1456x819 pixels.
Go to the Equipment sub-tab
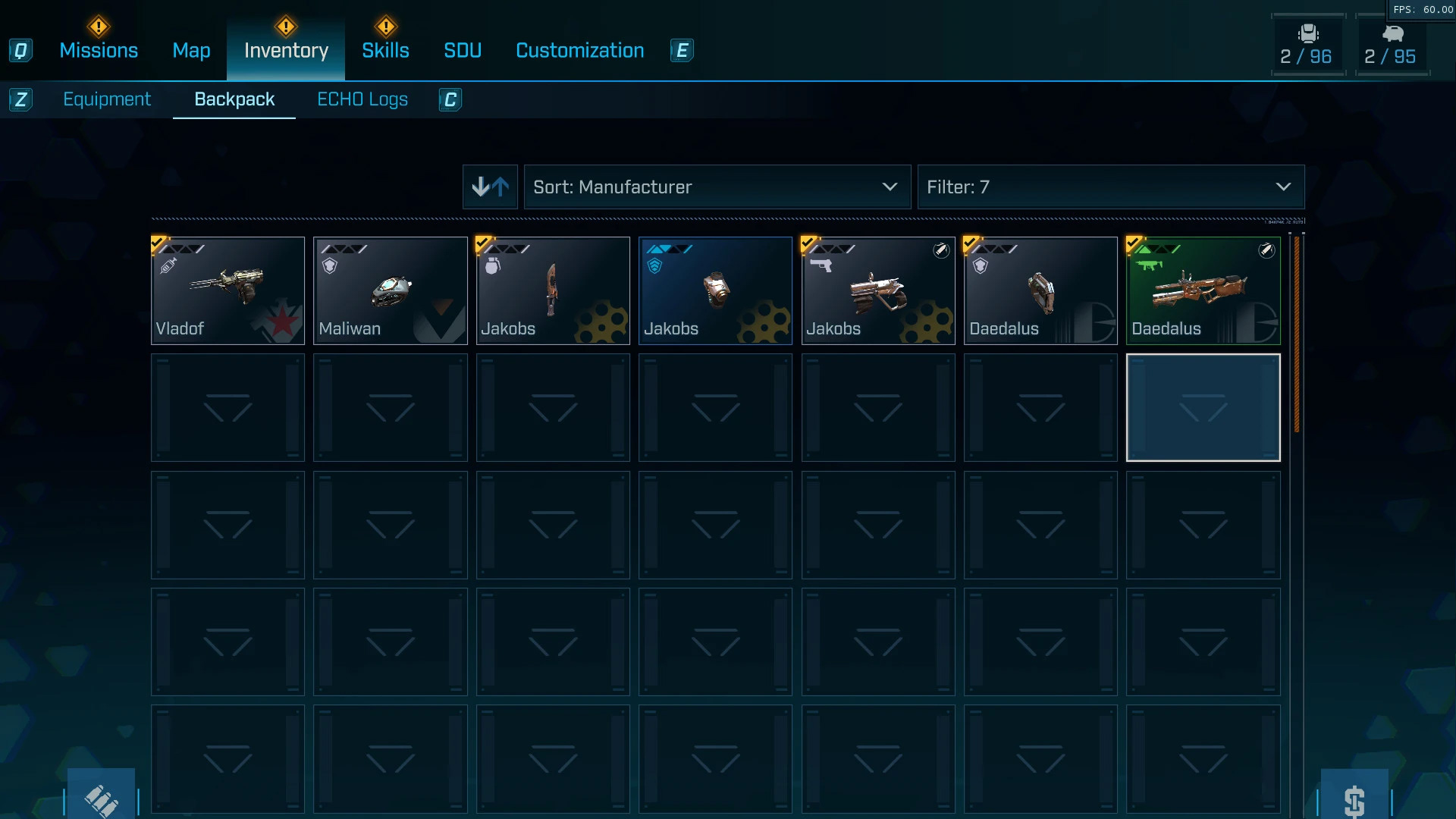pos(107,99)
